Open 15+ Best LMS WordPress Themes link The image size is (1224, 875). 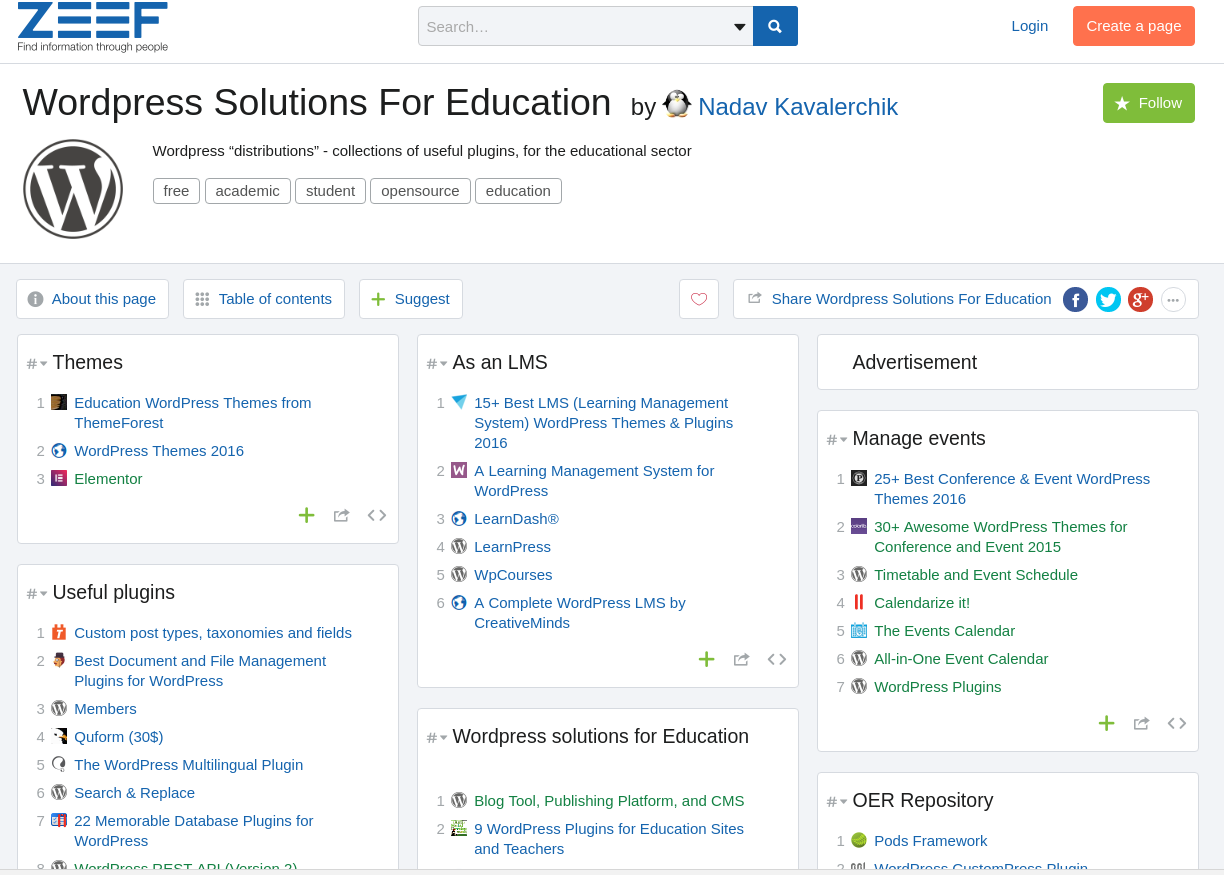(604, 423)
